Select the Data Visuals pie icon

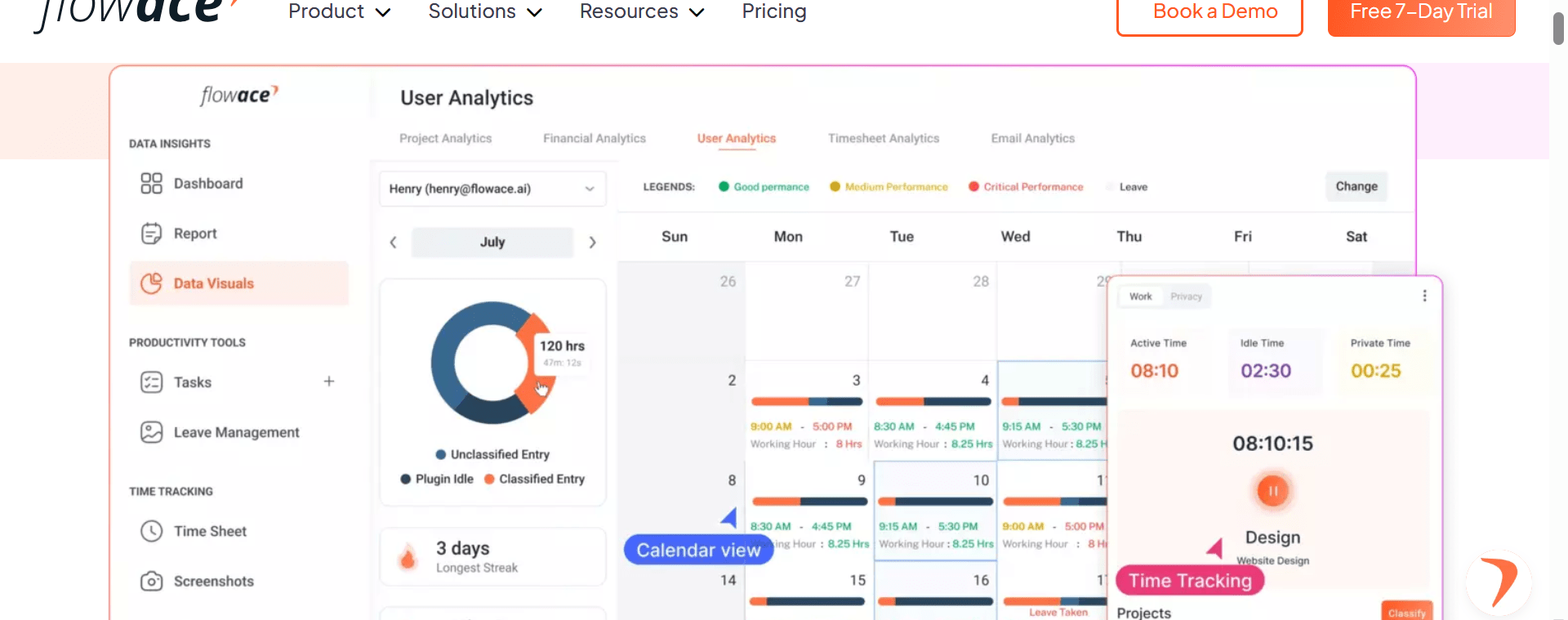pos(151,283)
